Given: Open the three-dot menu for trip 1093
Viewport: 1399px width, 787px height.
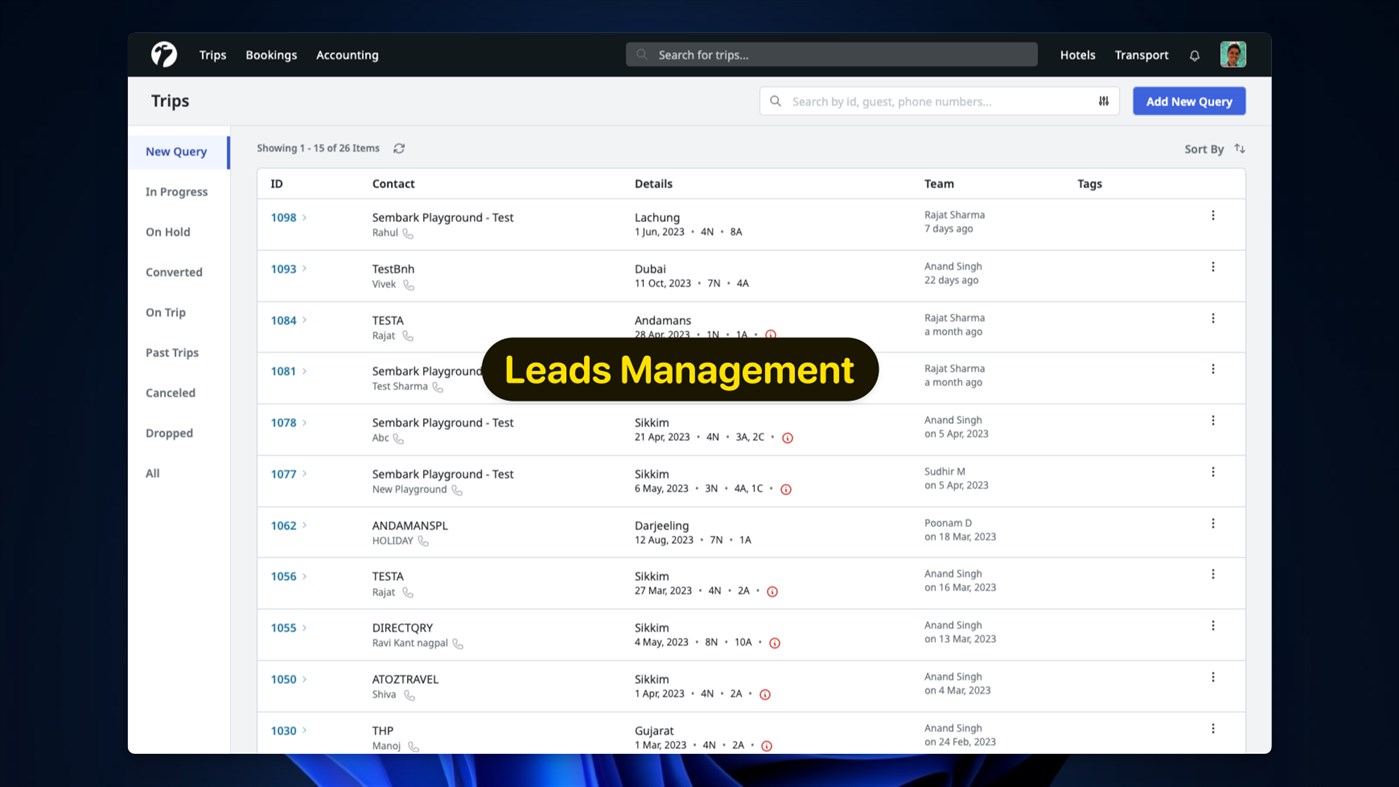Looking at the screenshot, I should pyautogui.click(x=1213, y=267).
